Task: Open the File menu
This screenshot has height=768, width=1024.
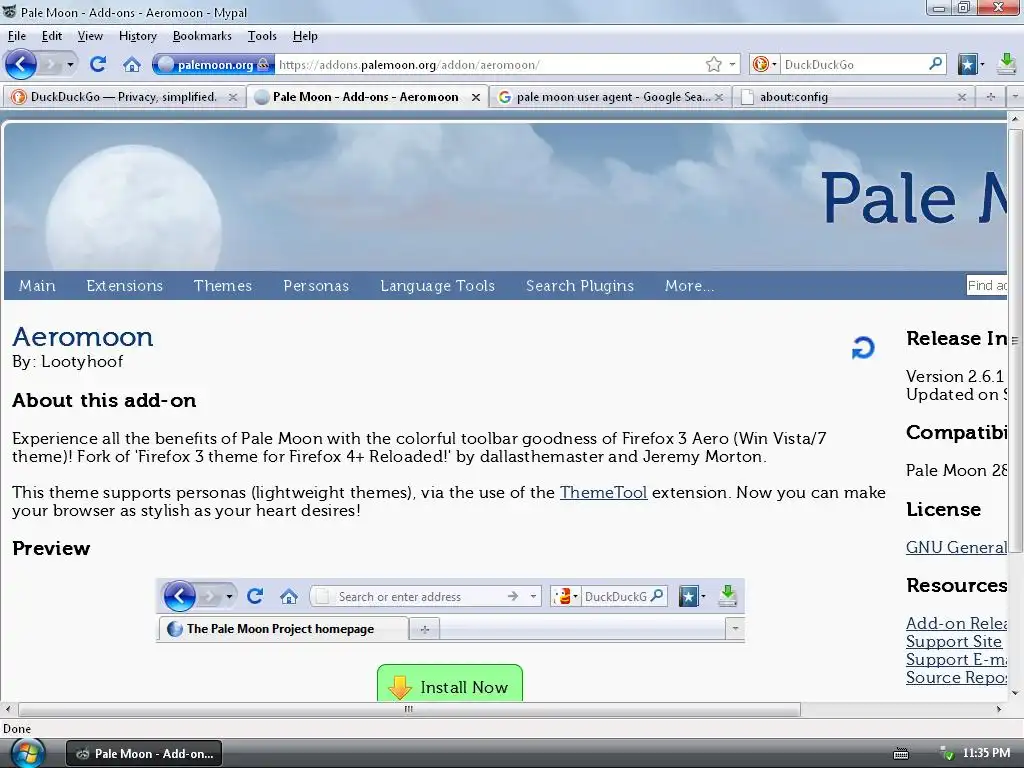Action: [16, 36]
